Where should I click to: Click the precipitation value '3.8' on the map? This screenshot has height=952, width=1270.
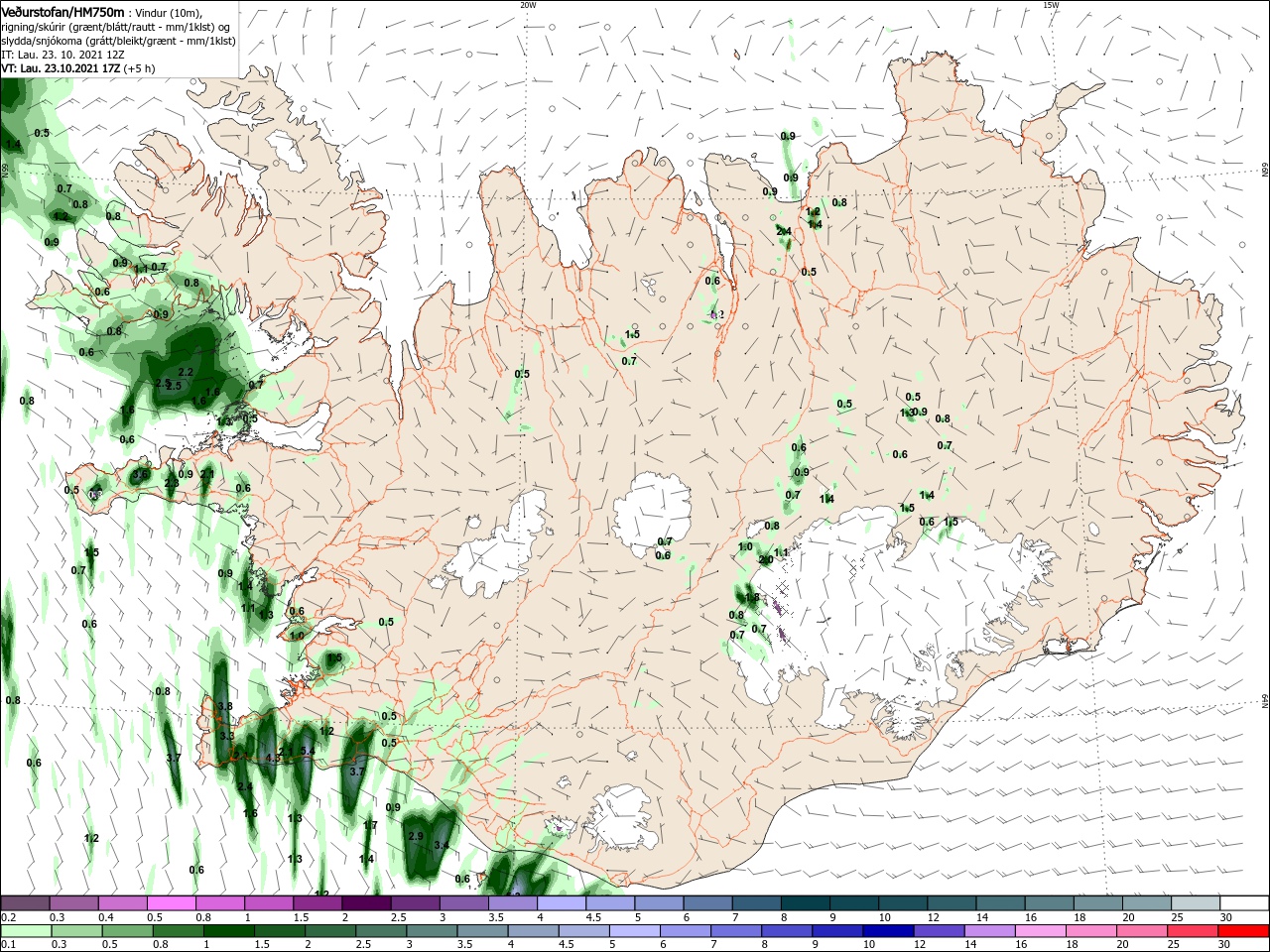[224, 706]
